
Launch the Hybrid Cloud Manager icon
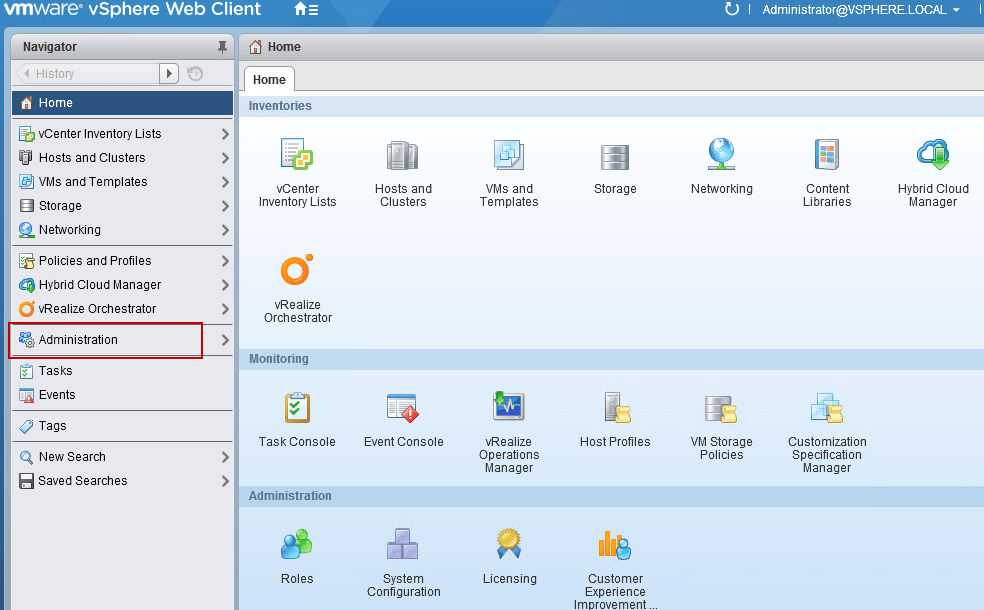pos(932,156)
